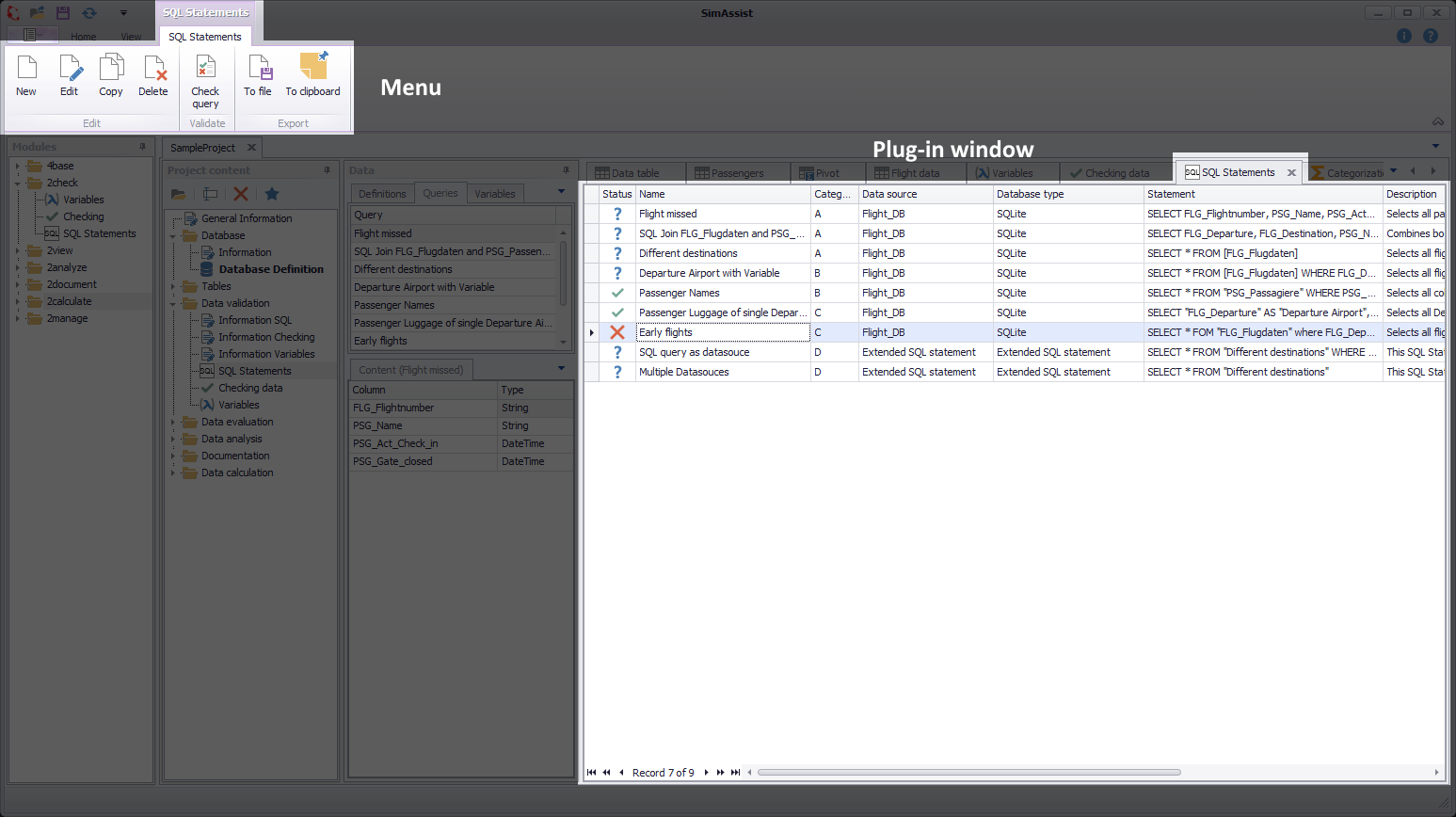Expand the 2view module node
1456x817 pixels.
[x=18, y=250]
